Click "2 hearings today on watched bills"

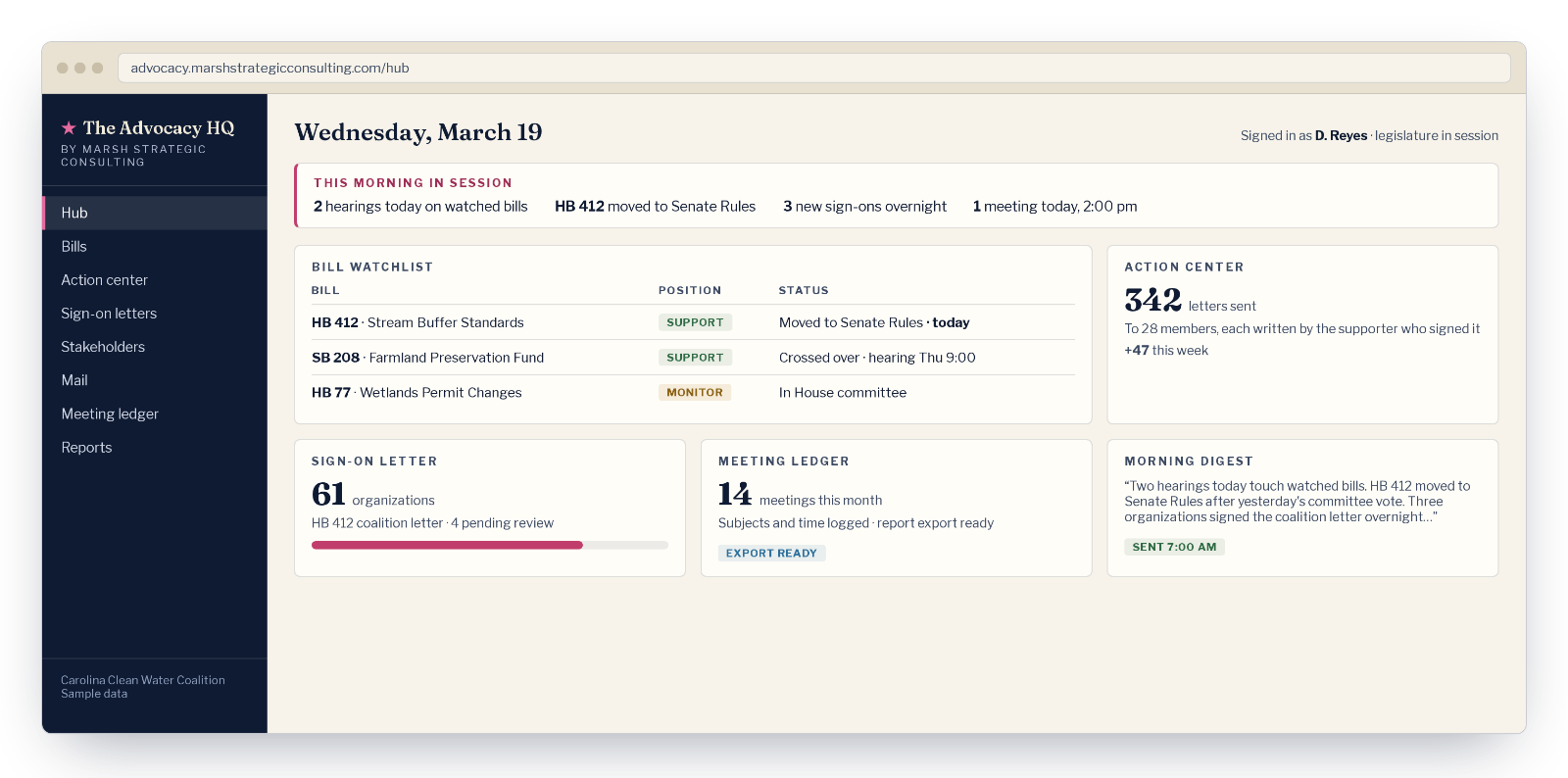(x=420, y=207)
